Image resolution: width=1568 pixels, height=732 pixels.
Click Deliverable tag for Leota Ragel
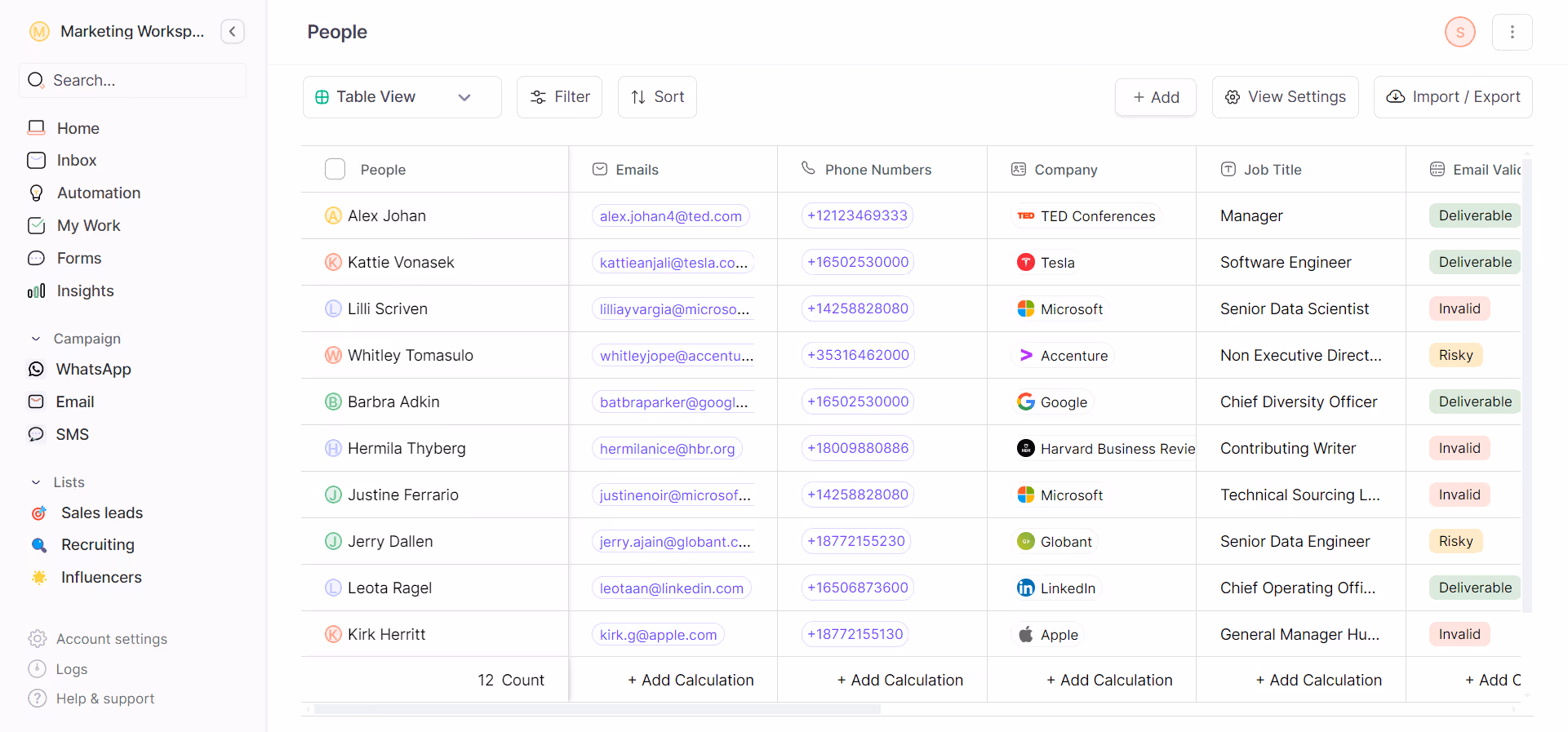point(1475,588)
